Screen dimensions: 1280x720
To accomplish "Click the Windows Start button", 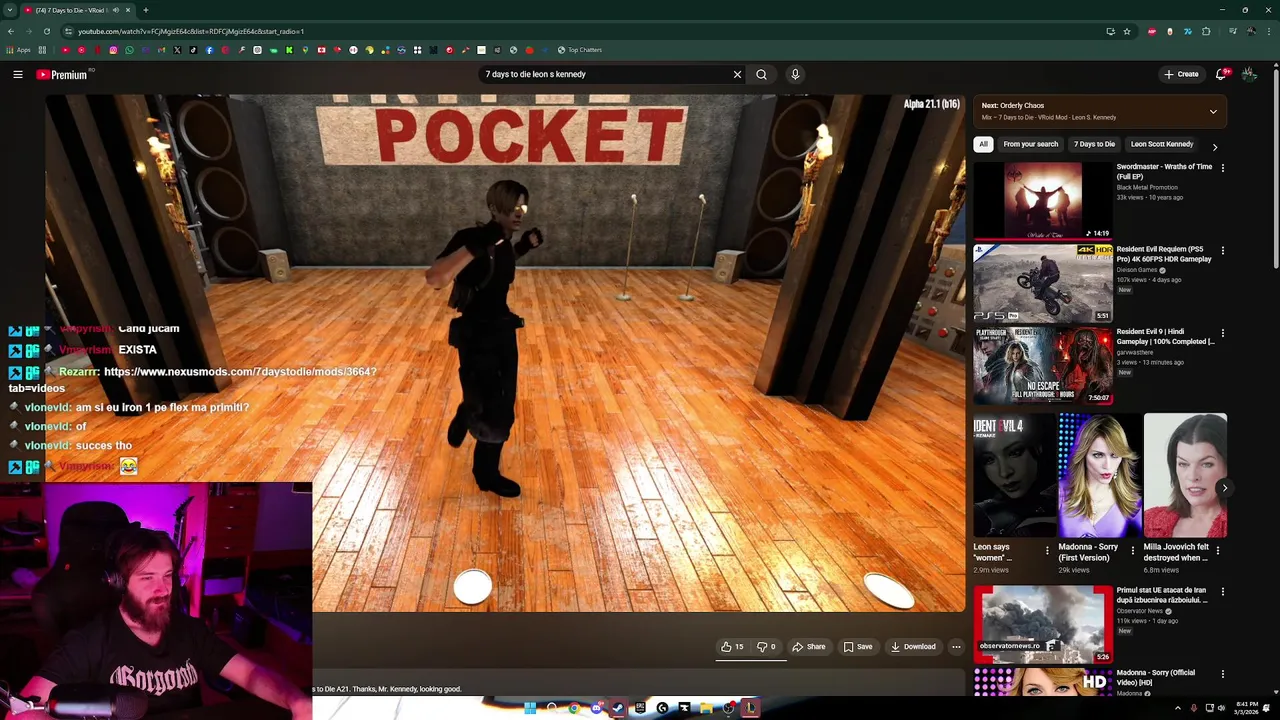I will click(530, 708).
